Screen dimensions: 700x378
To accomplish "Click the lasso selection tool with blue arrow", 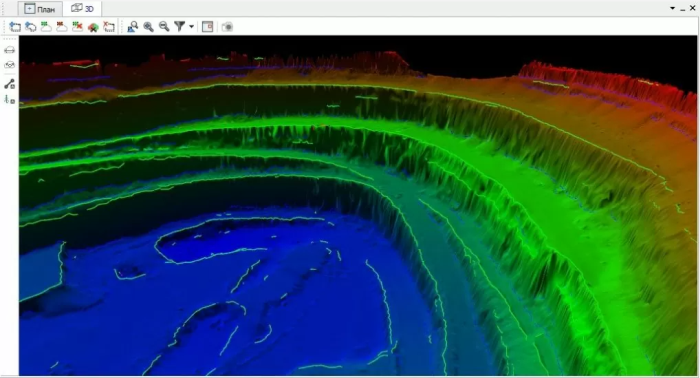I will [30, 27].
